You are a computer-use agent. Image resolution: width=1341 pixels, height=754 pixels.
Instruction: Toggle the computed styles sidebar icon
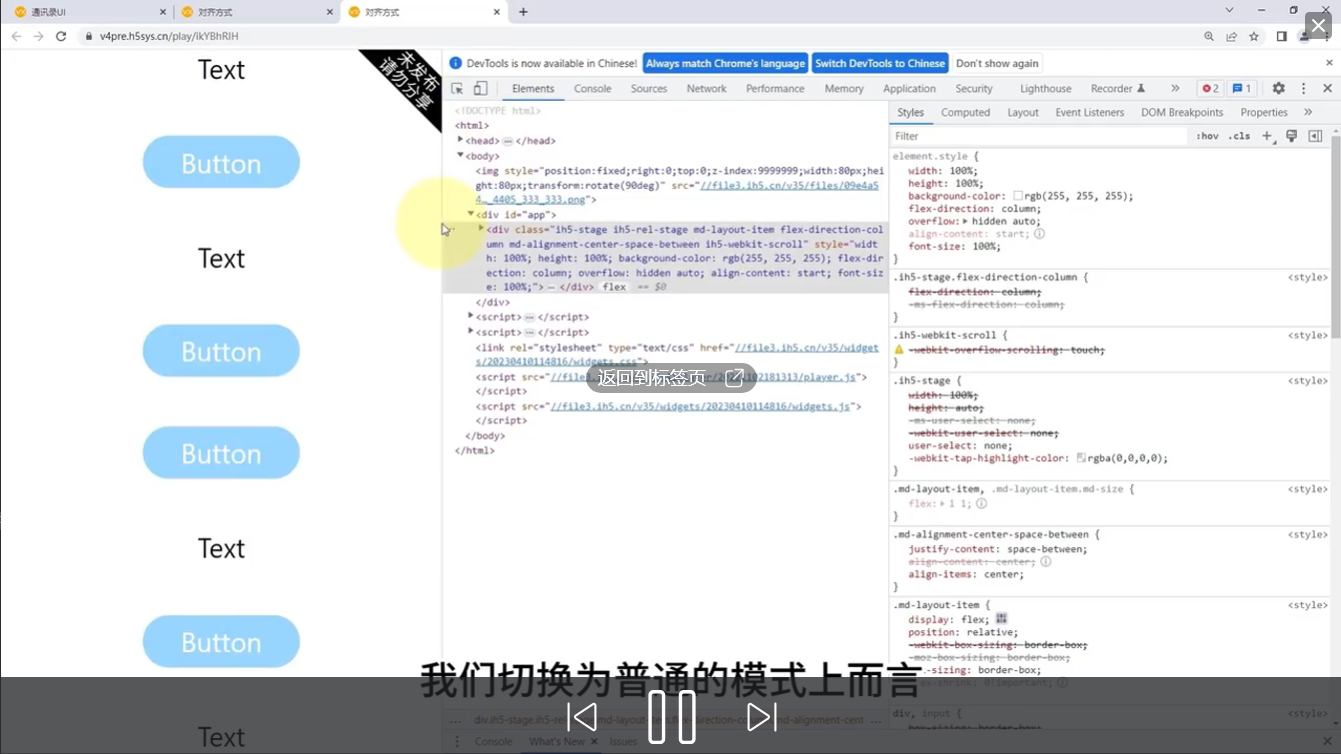(1315, 136)
